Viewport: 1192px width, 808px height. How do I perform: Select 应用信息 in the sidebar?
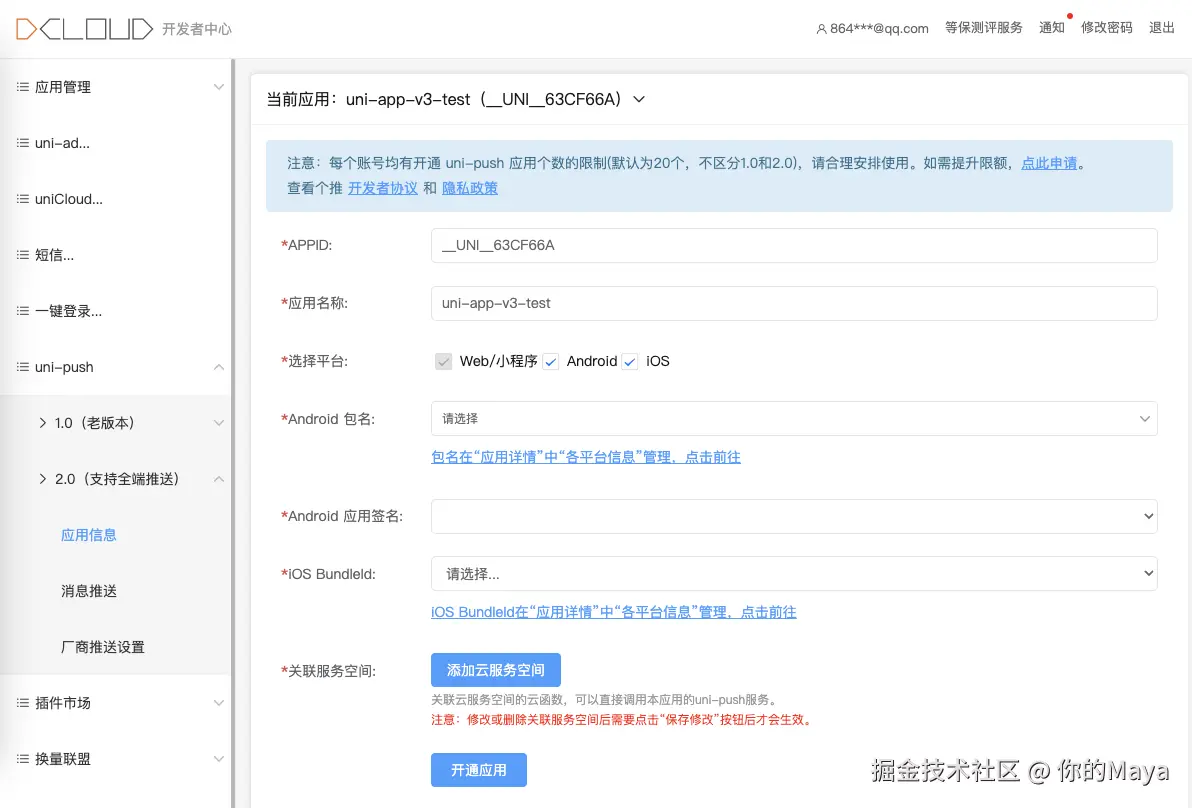[x=89, y=535]
